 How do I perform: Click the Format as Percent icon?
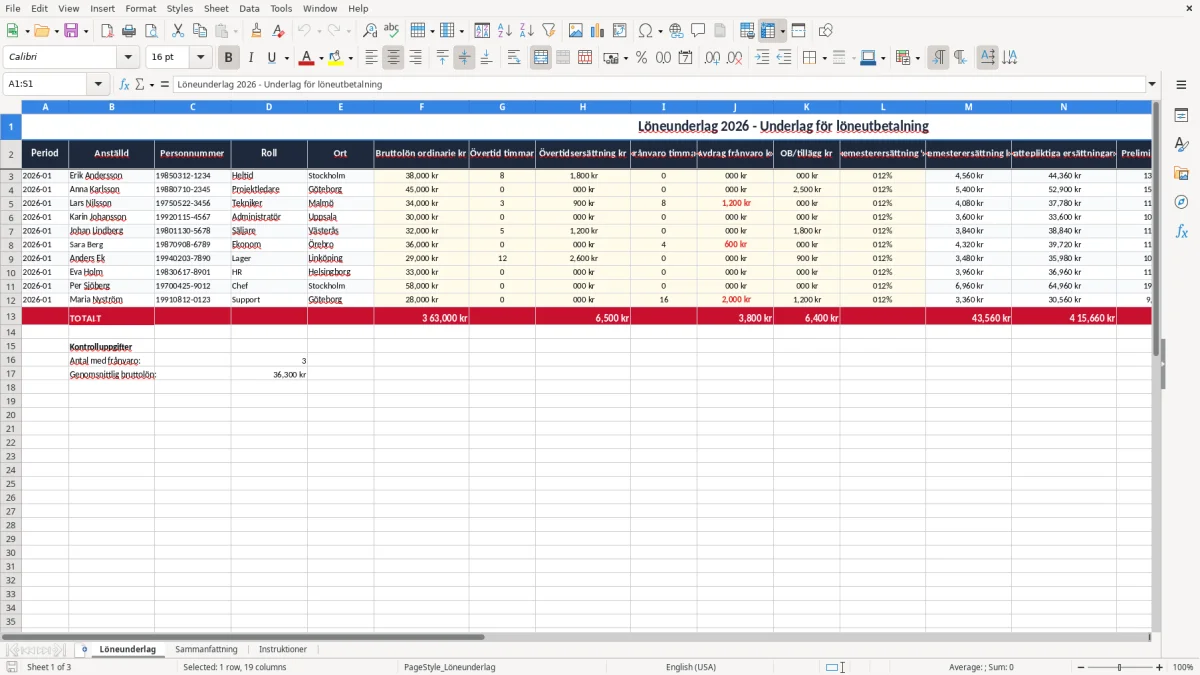coord(641,58)
